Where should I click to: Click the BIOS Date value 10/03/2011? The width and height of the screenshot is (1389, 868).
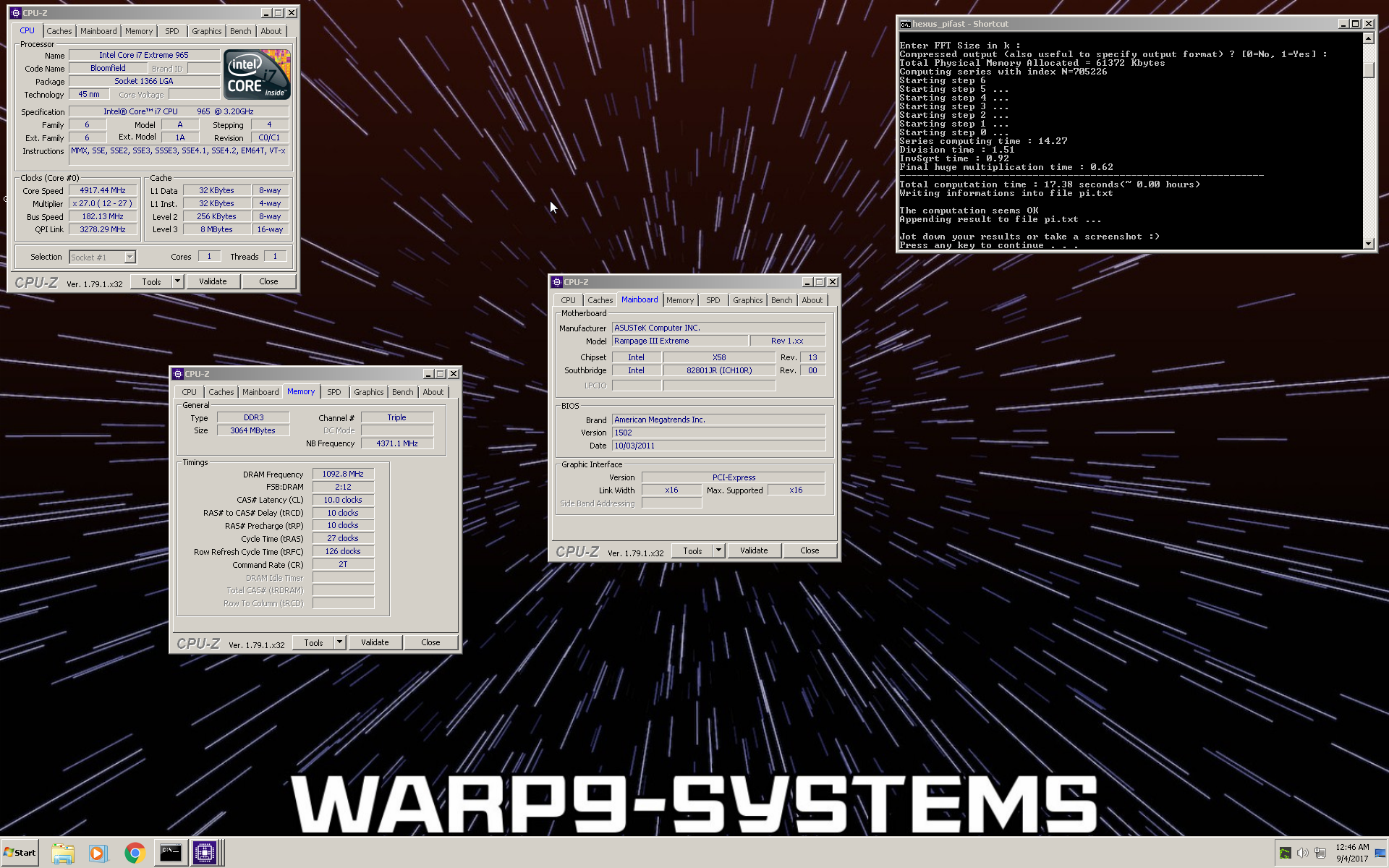click(x=718, y=446)
